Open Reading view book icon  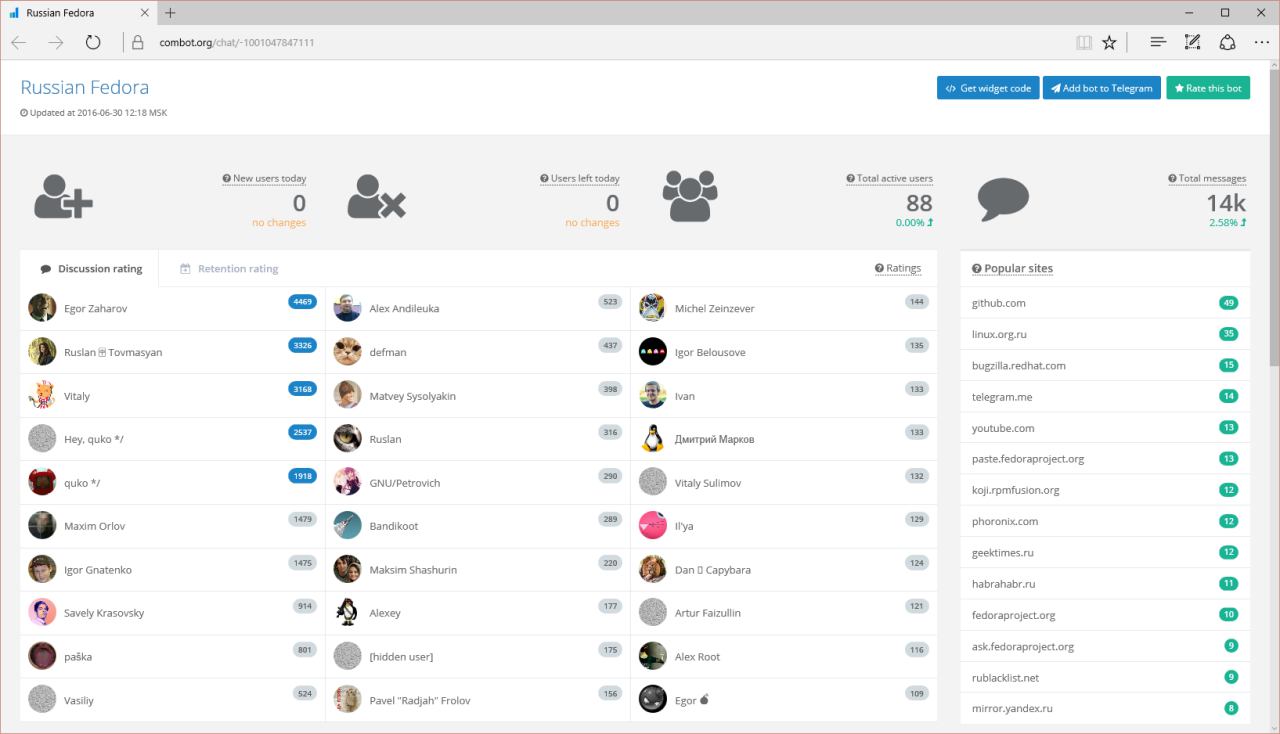(x=1084, y=43)
